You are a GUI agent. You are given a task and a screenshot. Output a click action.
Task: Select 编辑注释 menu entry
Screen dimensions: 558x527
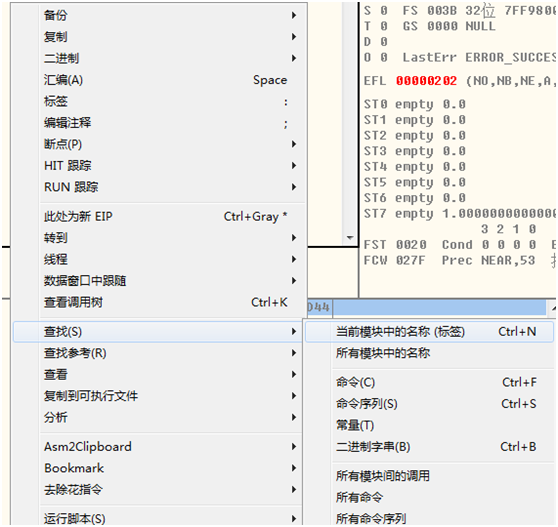click(x=158, y=123)
